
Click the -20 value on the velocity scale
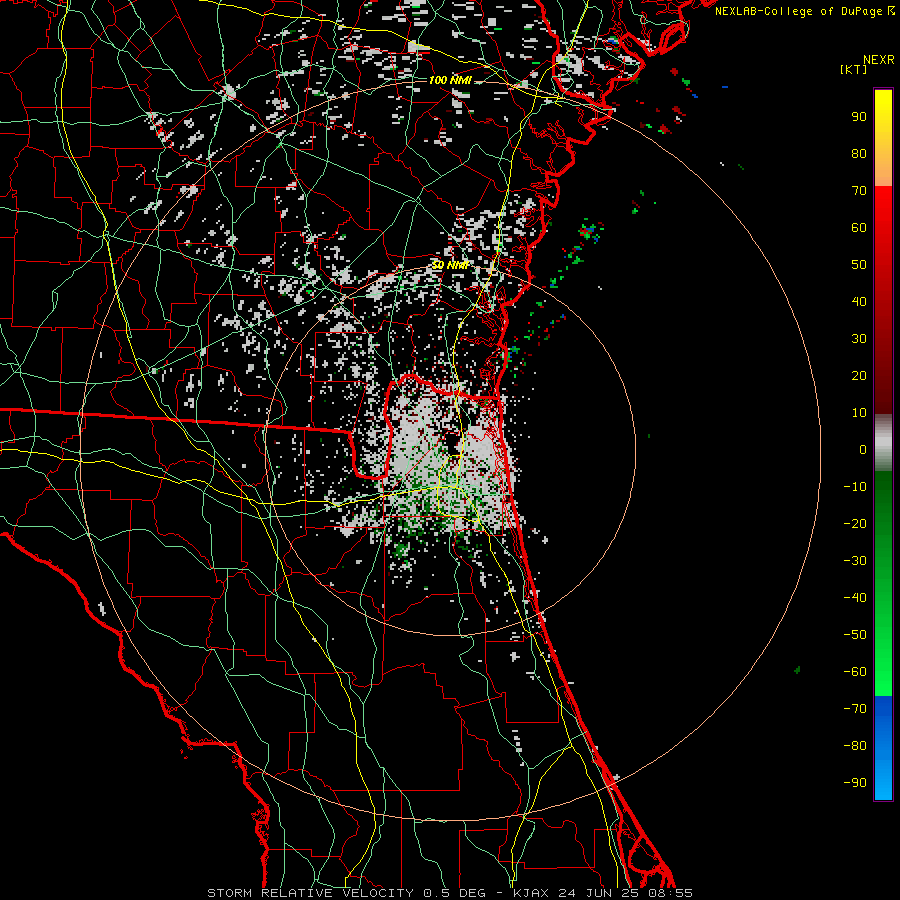click(x=855, y=524)
